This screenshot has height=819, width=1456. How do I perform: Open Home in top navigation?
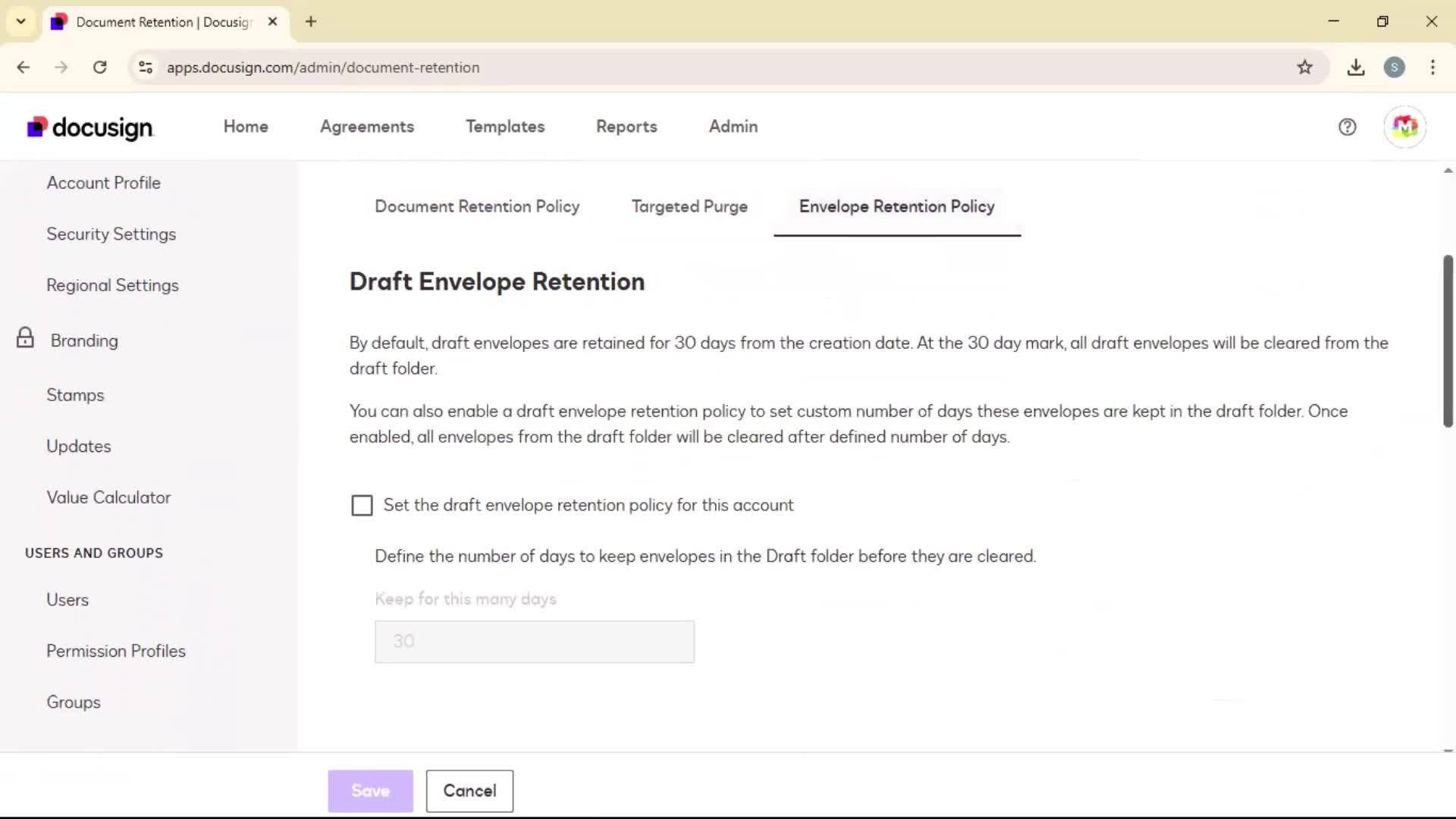pos(246,127)
